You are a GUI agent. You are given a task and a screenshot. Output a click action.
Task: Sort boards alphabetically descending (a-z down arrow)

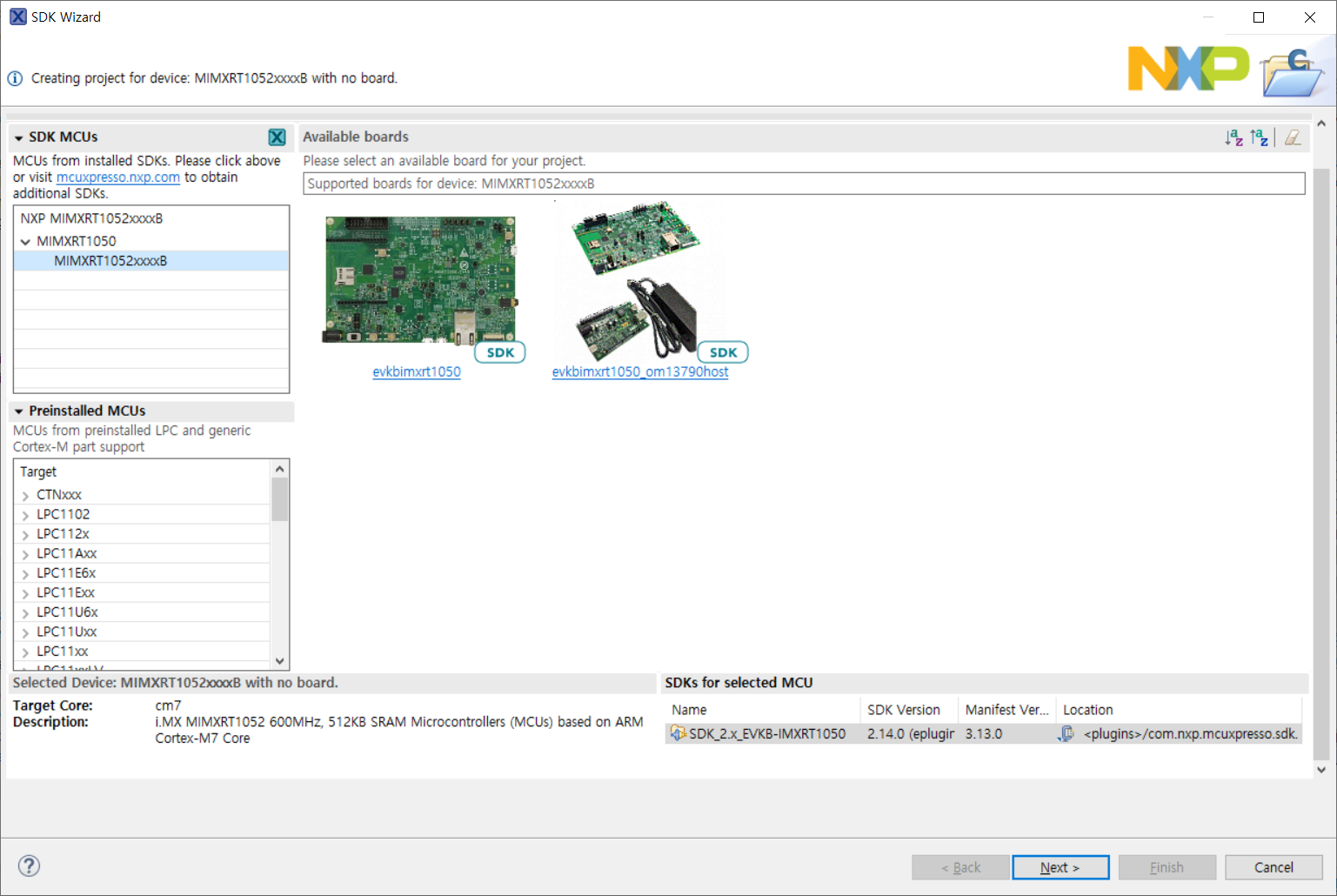point(1234,137)
